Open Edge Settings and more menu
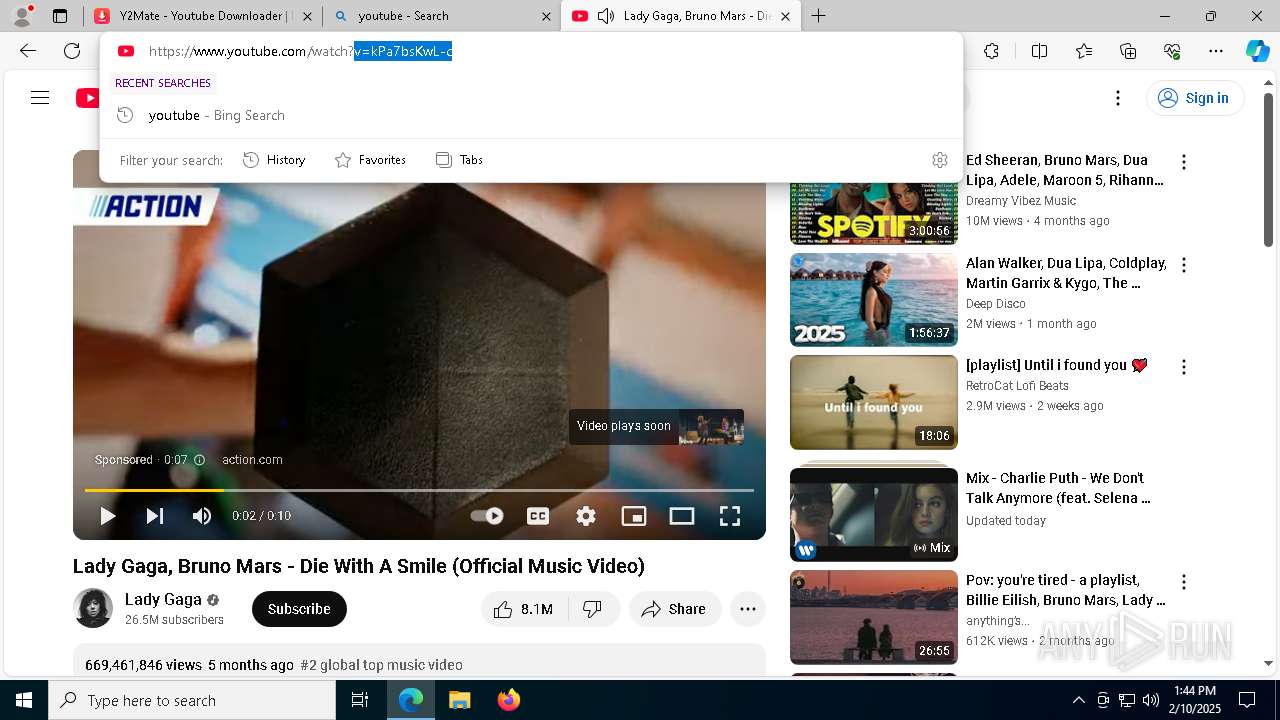The image size is (1280, 720). coord(1216,51)
